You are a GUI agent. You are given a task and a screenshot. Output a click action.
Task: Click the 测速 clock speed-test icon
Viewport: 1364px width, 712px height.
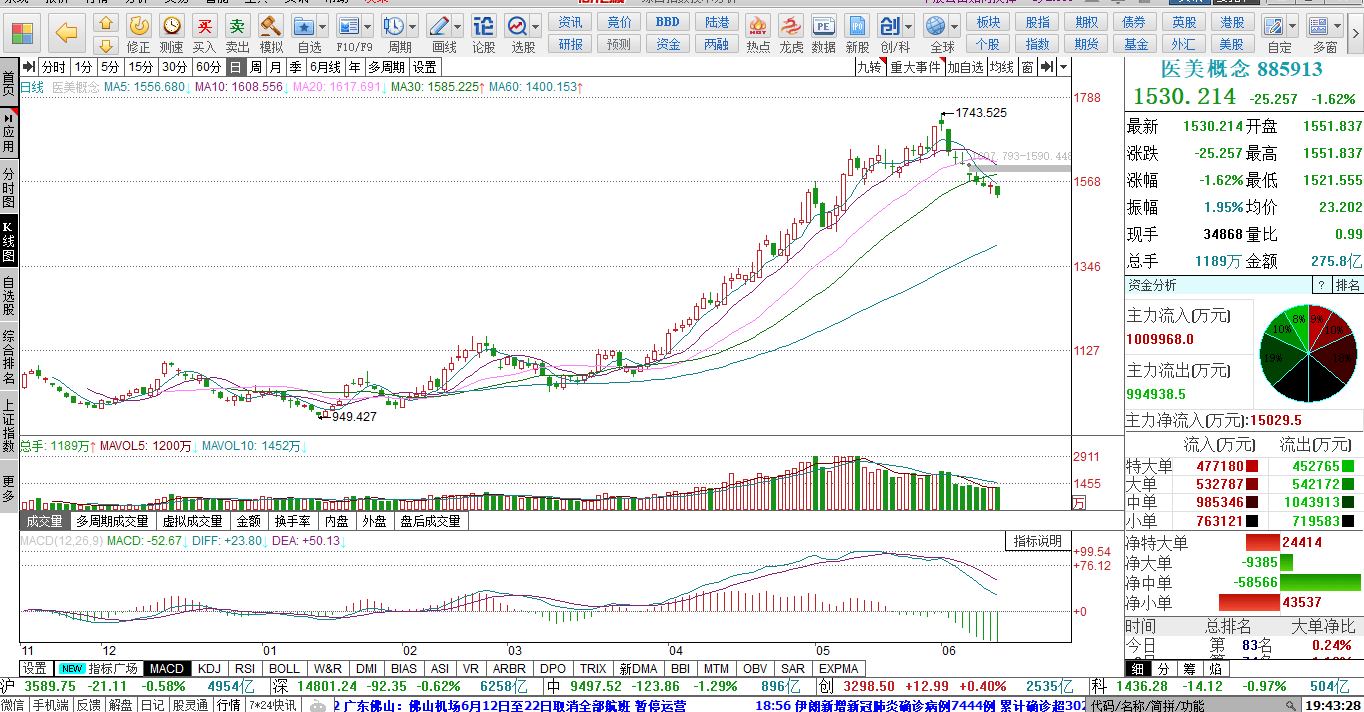(x=172, y=33)
